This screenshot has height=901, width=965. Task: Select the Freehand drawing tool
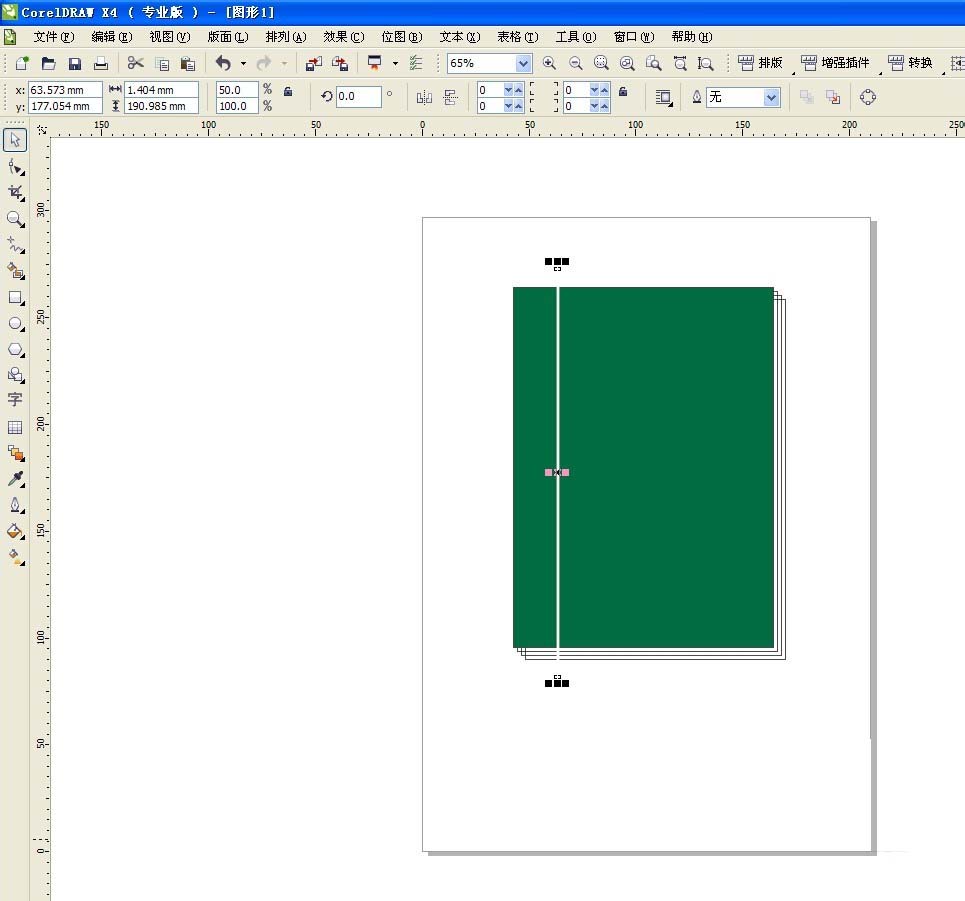(15, 245)
